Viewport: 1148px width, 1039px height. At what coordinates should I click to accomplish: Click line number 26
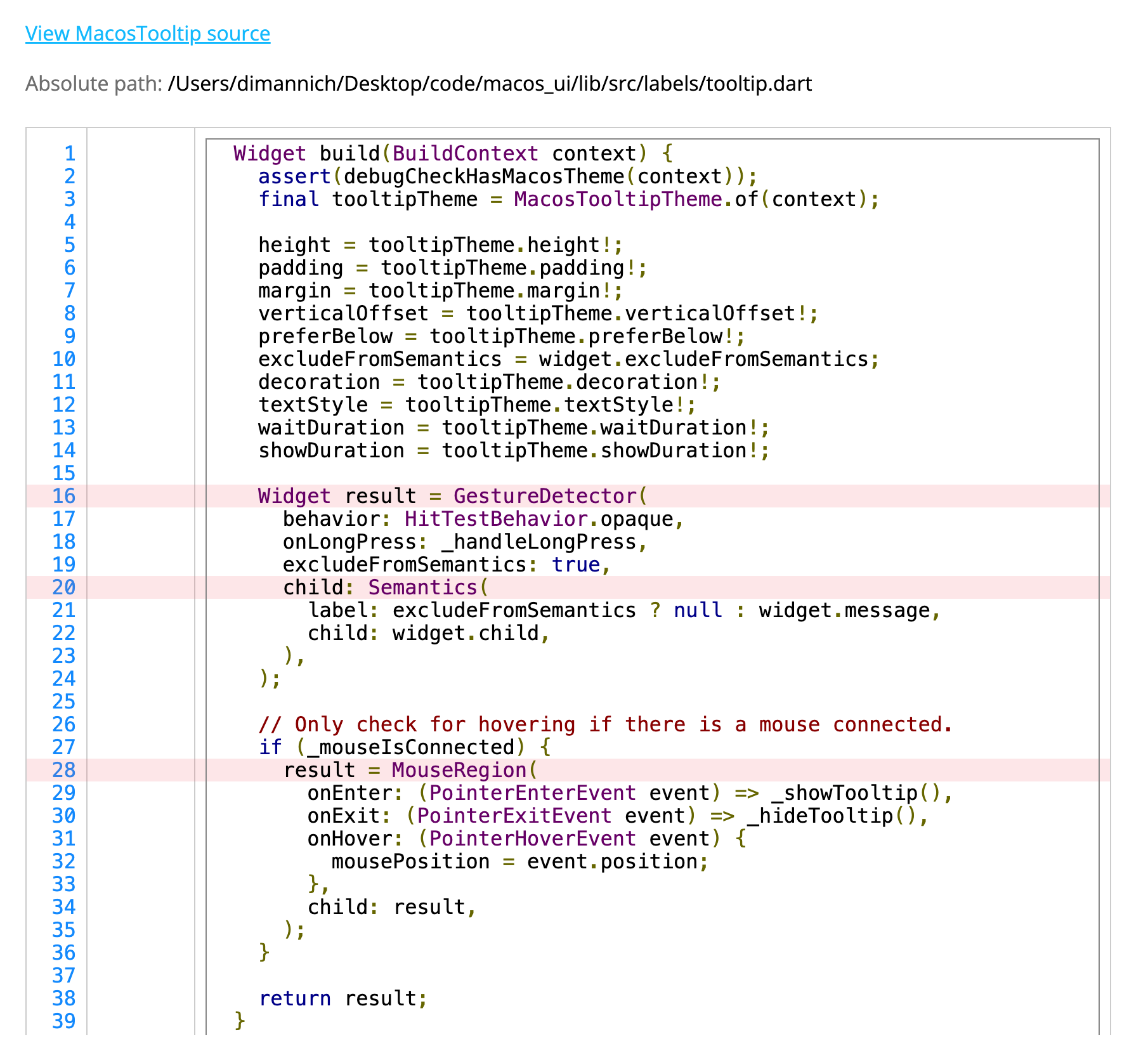point(64,724)
